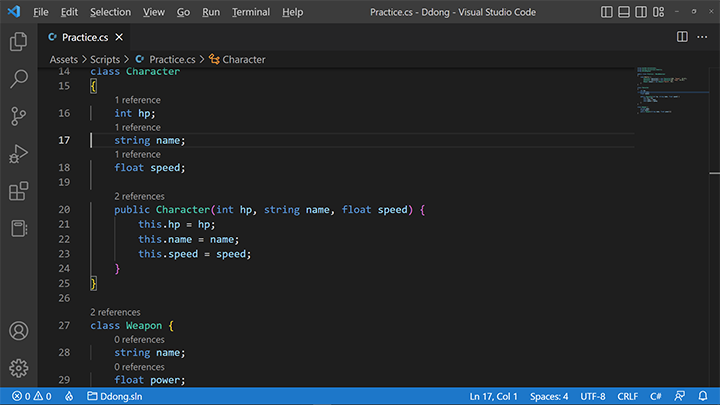Click the flame icon in status bar
Screen dimensions: 720x405
(69, 396)
